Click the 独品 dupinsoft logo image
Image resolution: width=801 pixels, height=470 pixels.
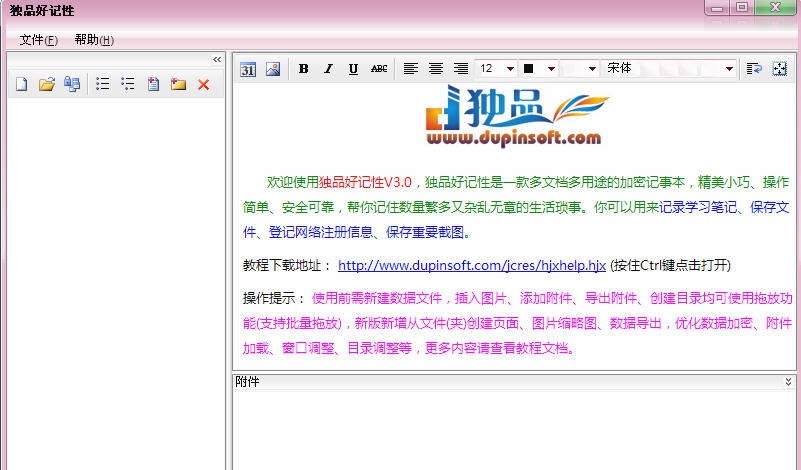point(516,115)
